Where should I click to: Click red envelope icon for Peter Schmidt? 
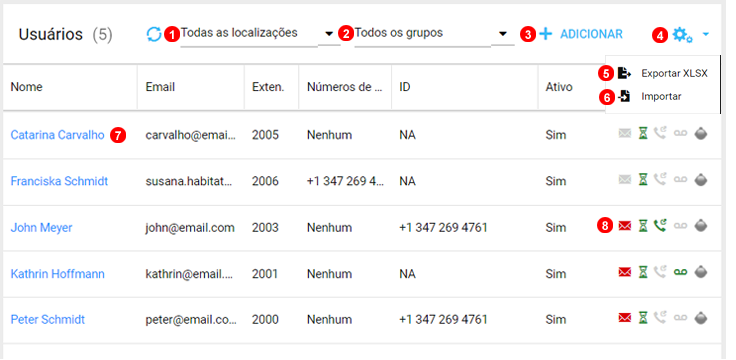624,318
